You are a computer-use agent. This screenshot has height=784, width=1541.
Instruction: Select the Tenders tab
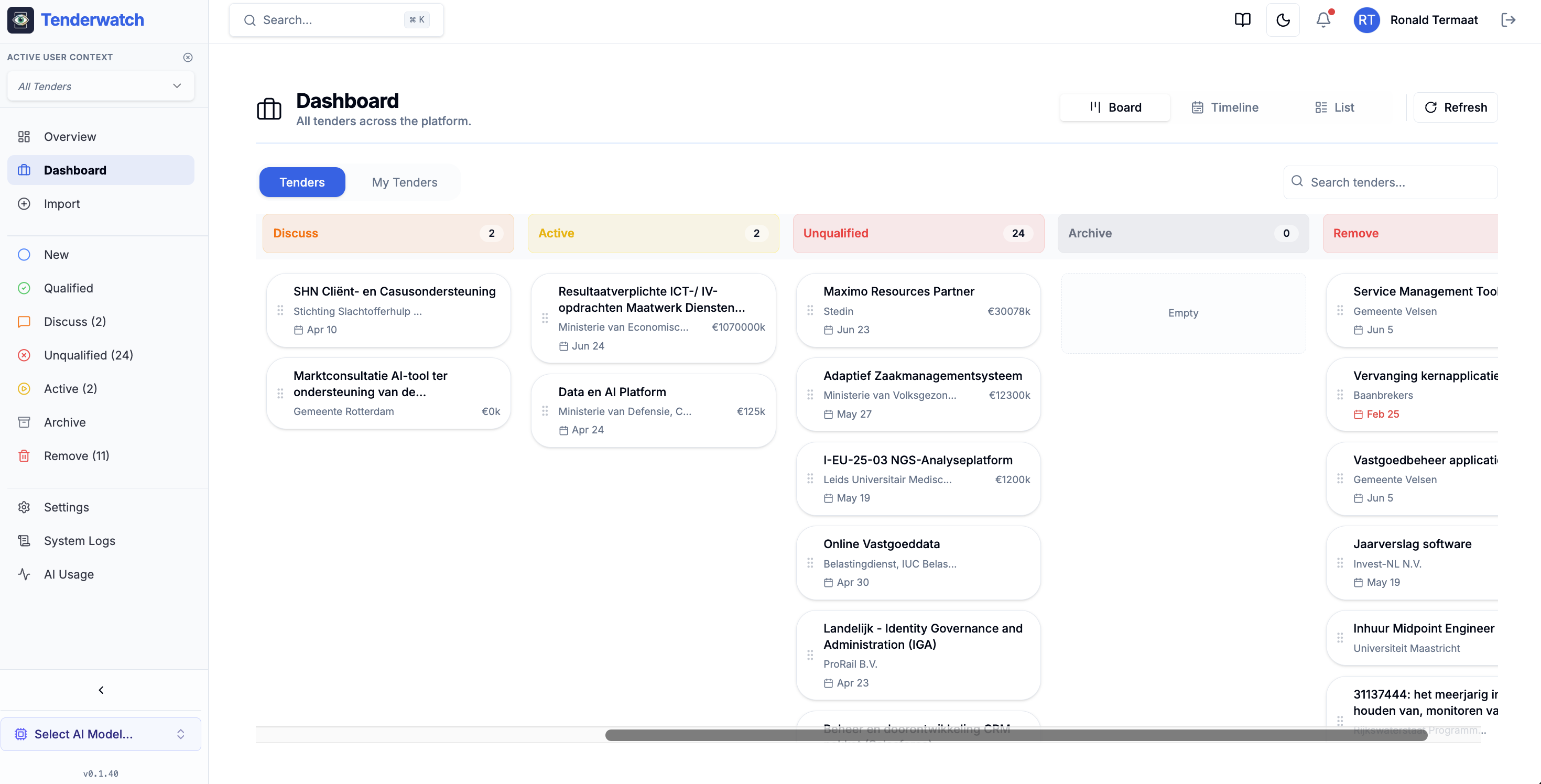pos(302,182)
